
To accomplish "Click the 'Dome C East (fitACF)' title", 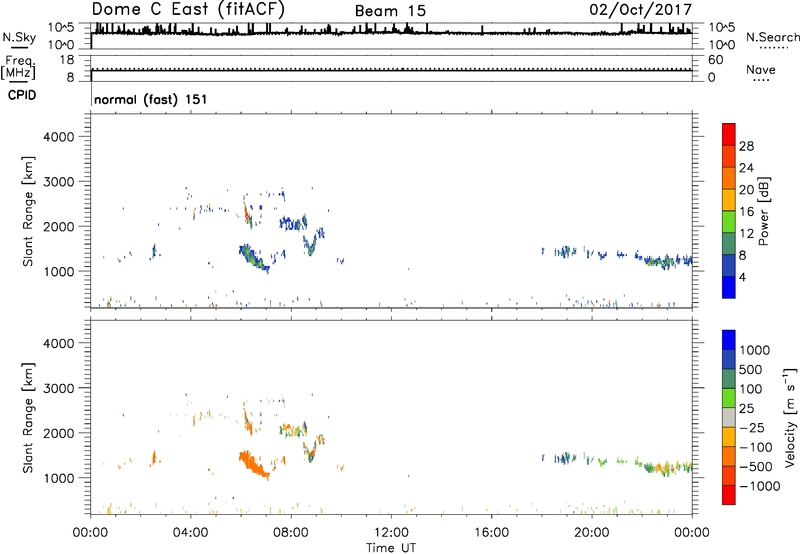I will (x=188, y=9).
